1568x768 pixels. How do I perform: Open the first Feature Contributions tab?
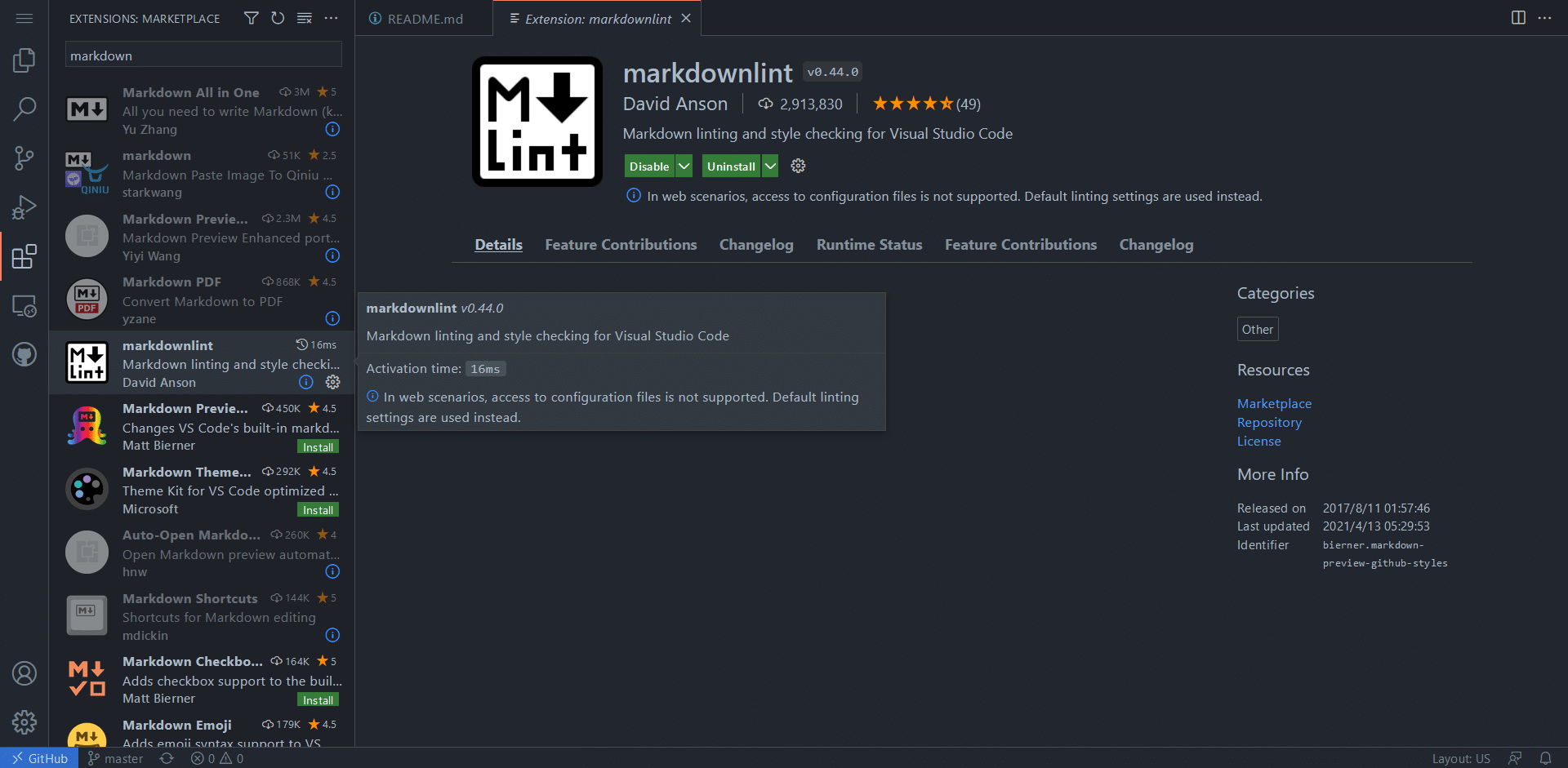(621, 245)
